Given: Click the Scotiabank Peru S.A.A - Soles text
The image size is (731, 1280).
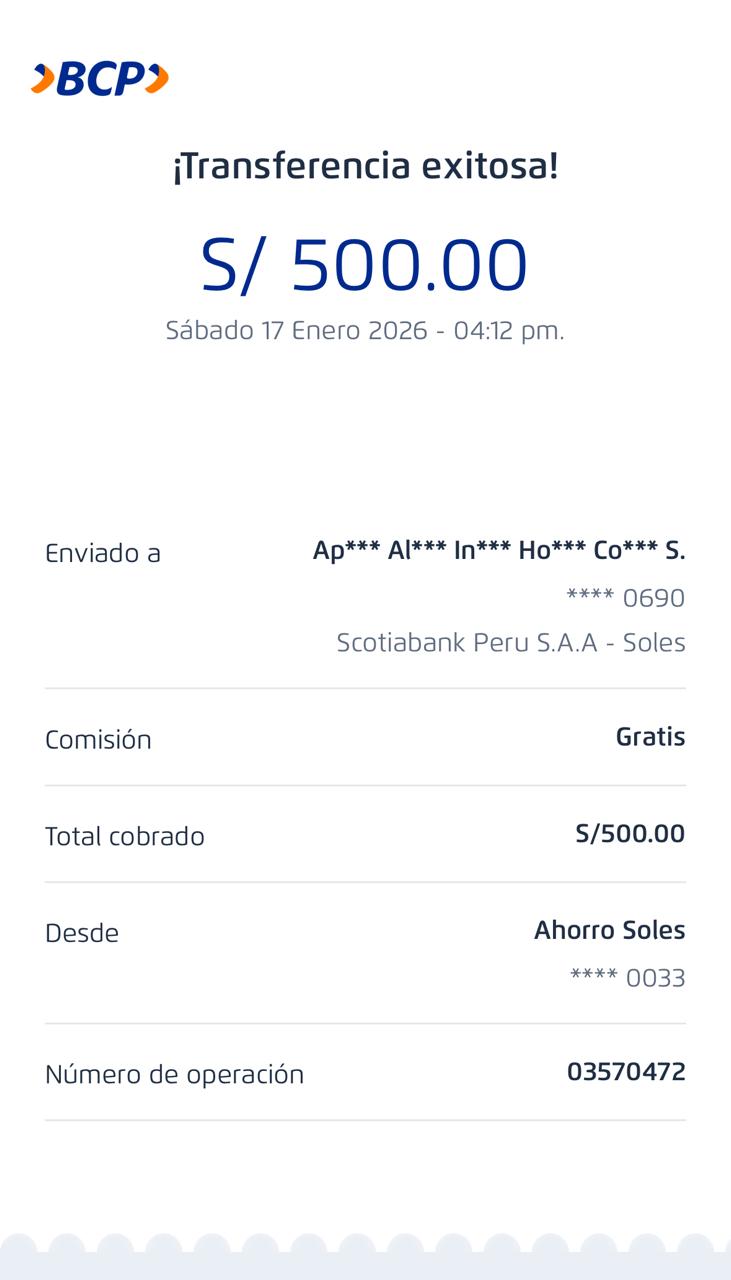Looking at the screenshot, I should pyautogui.click(x=510, y=642).
